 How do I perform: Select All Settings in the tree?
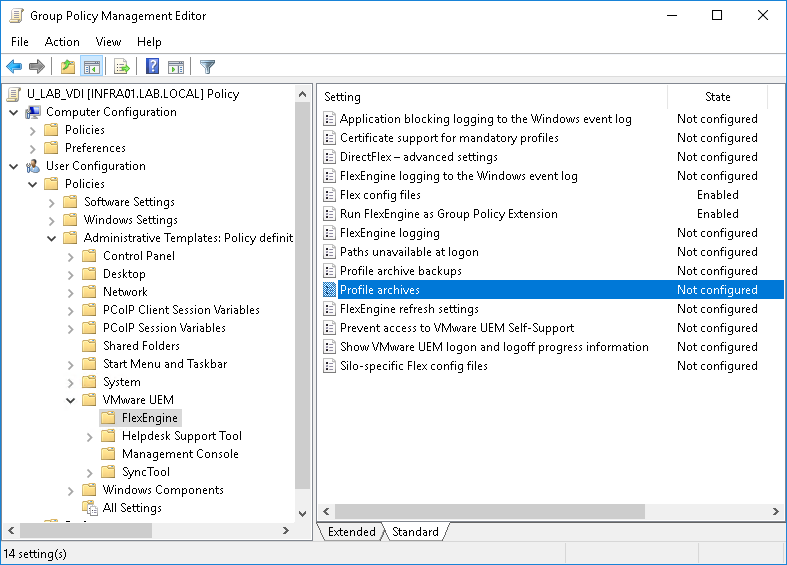tap(132, 508)
